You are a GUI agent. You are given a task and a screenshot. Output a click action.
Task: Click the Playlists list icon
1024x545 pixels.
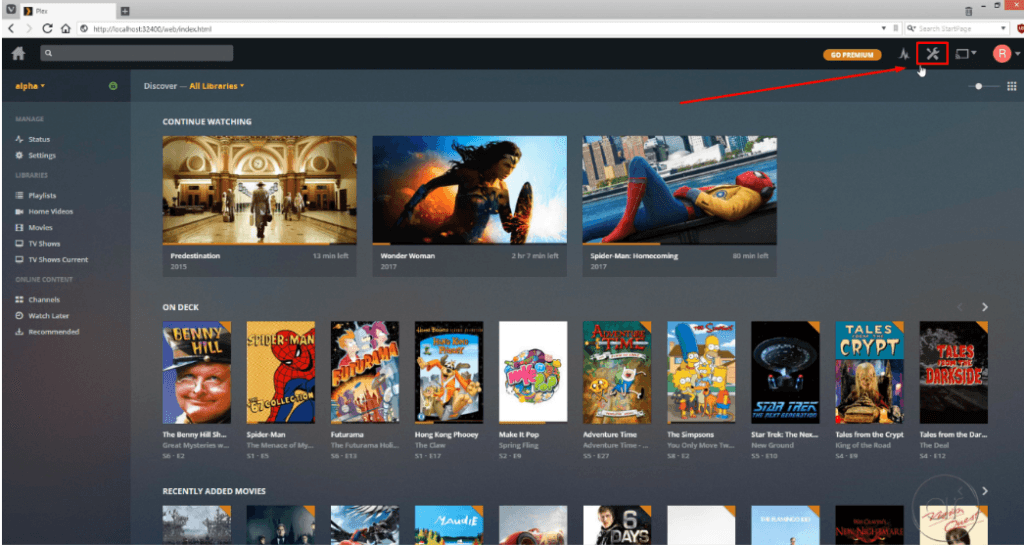click(x=19, y=195)
